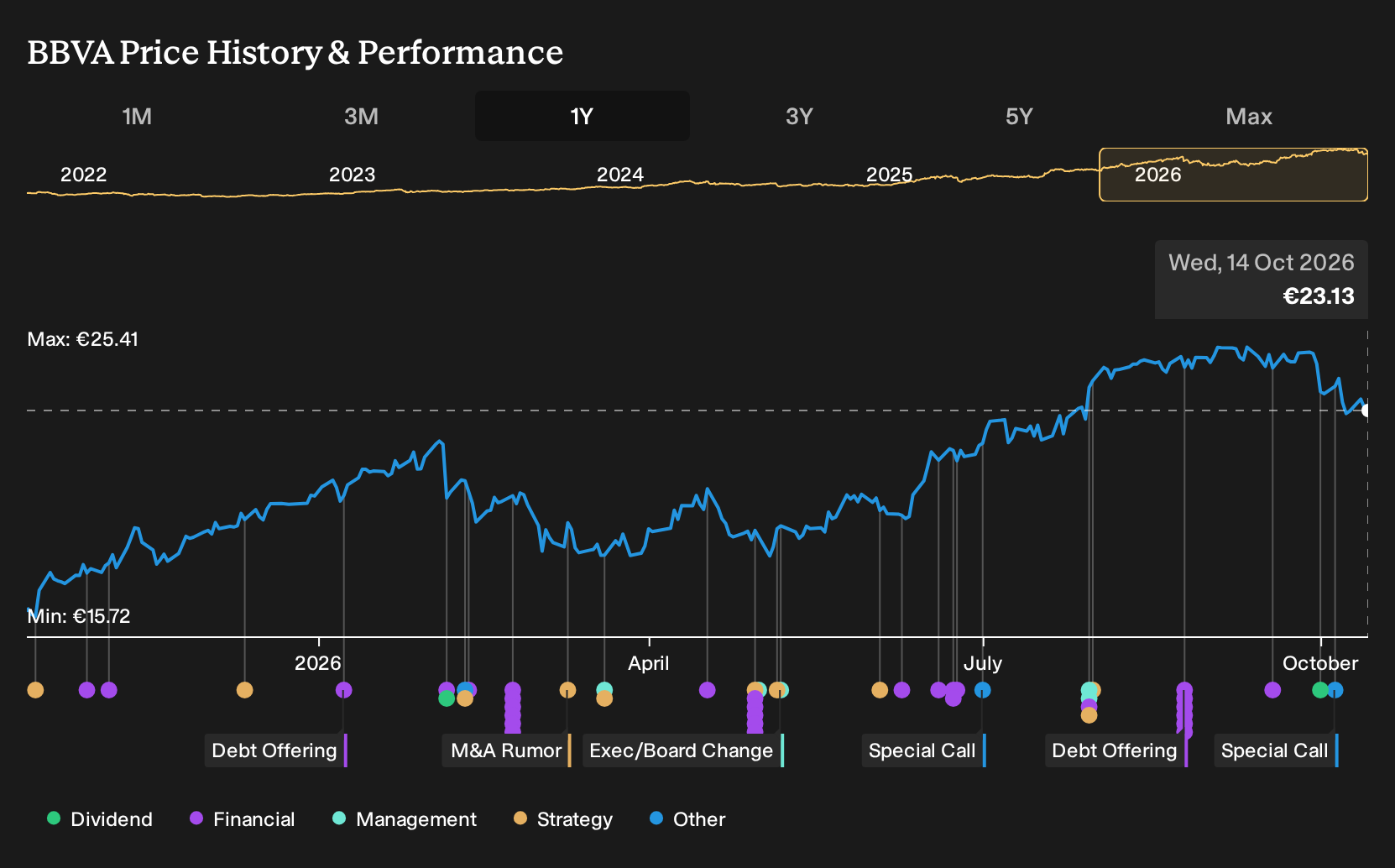Click the green dividend dot at October
The image size is (1395, 868).
1320,690
